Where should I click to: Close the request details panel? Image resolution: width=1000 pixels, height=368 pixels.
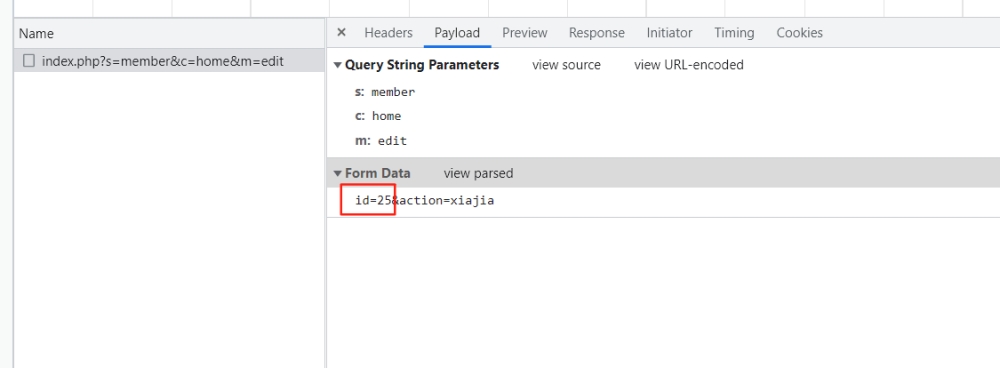(x=341, y=33)
